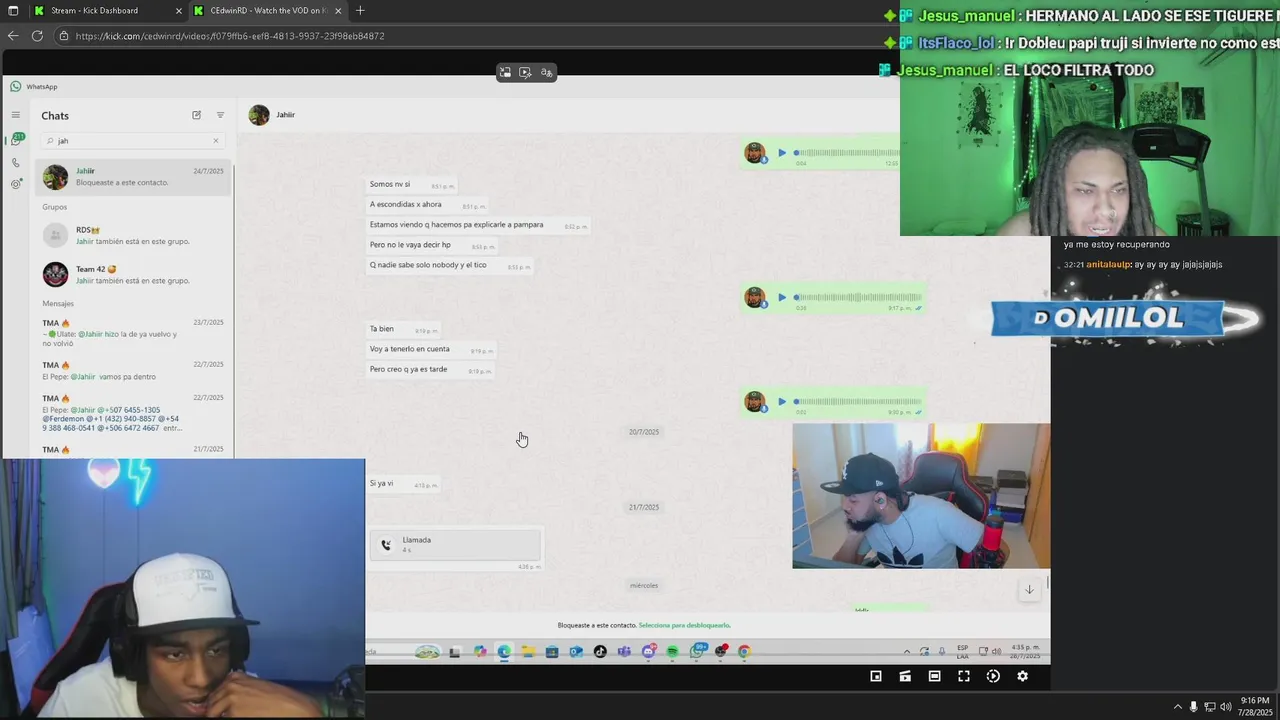
Task: Open the Chats section with the 211 badge
Action: click(15, 140)
